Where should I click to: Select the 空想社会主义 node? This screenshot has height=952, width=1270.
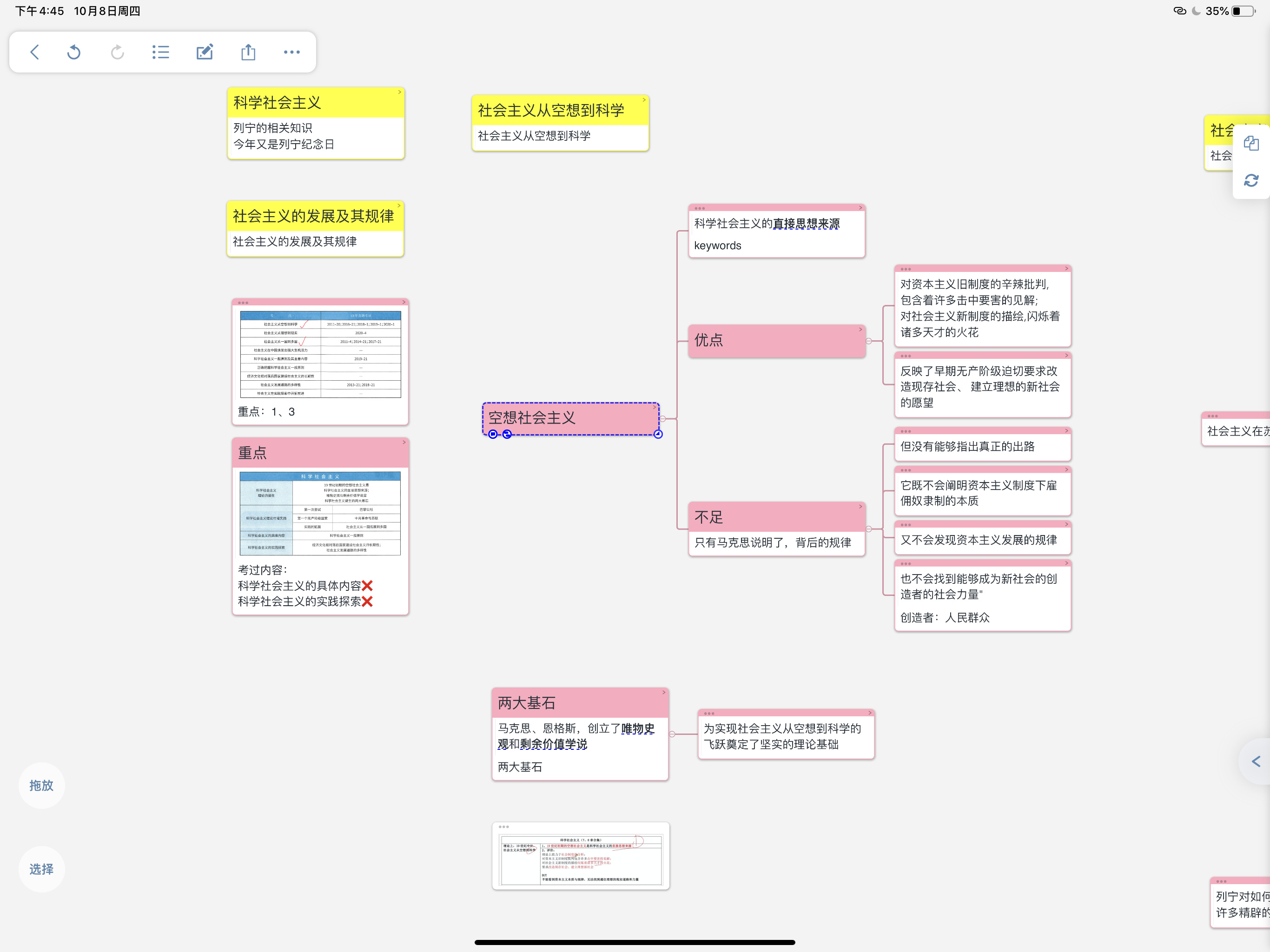(x=571, y=418)
